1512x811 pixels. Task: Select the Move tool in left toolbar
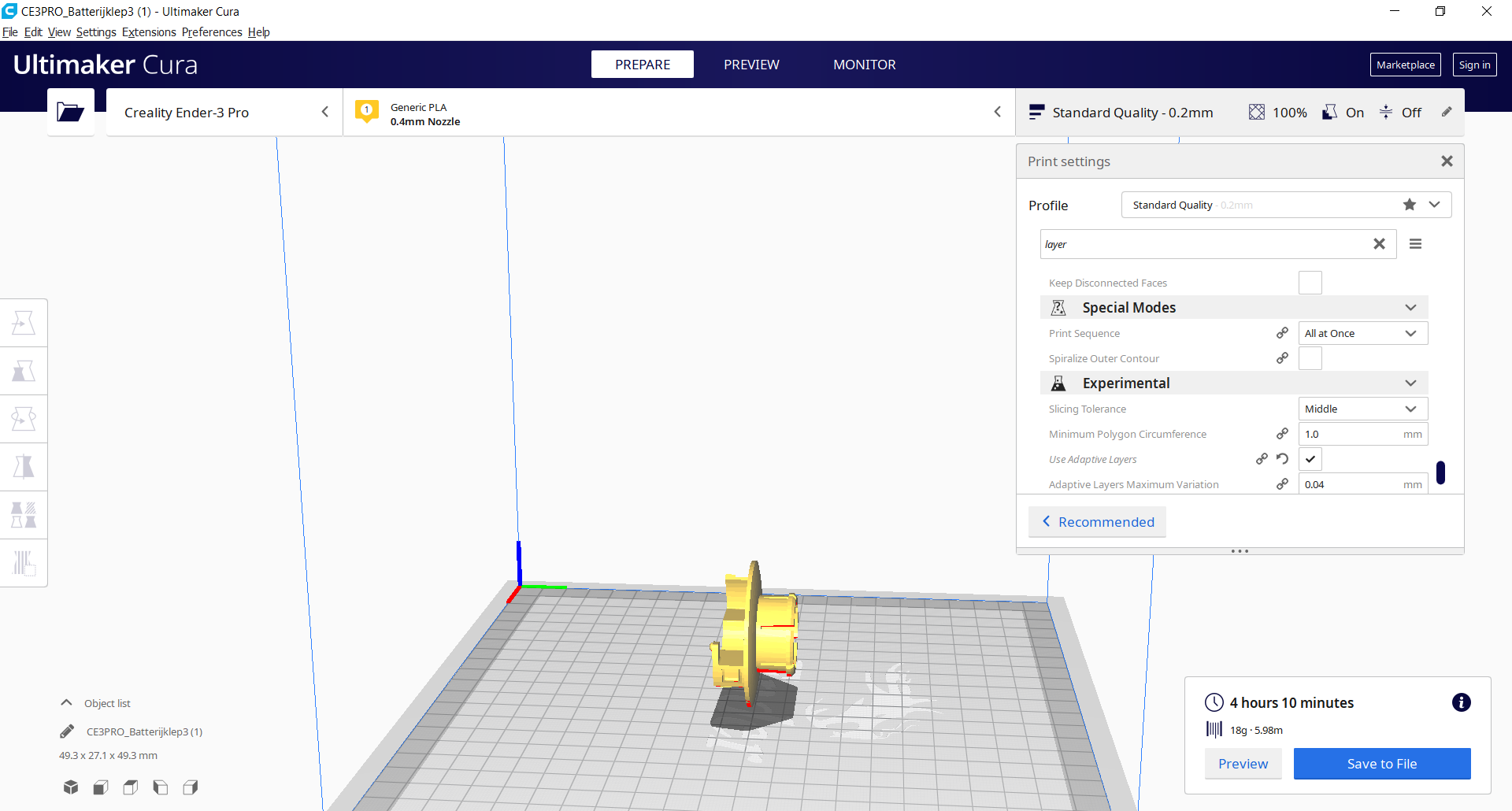pos(24,323)
